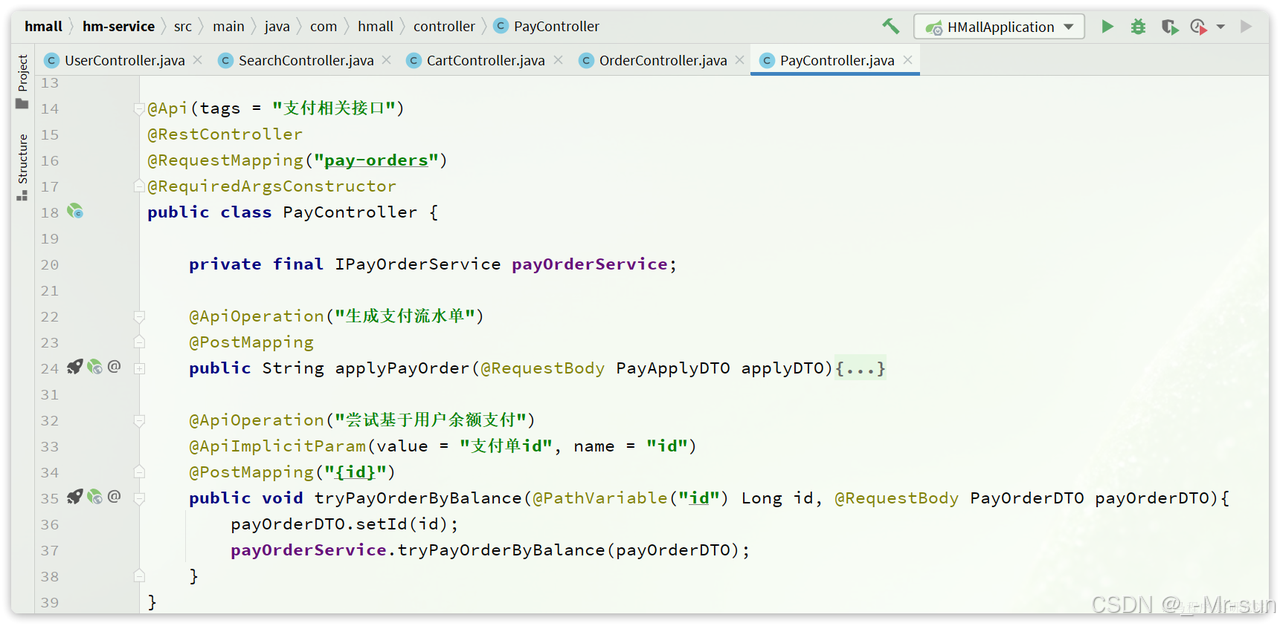
Task: Expand folded applyPayOrder method on line 24
Action: 140,368
